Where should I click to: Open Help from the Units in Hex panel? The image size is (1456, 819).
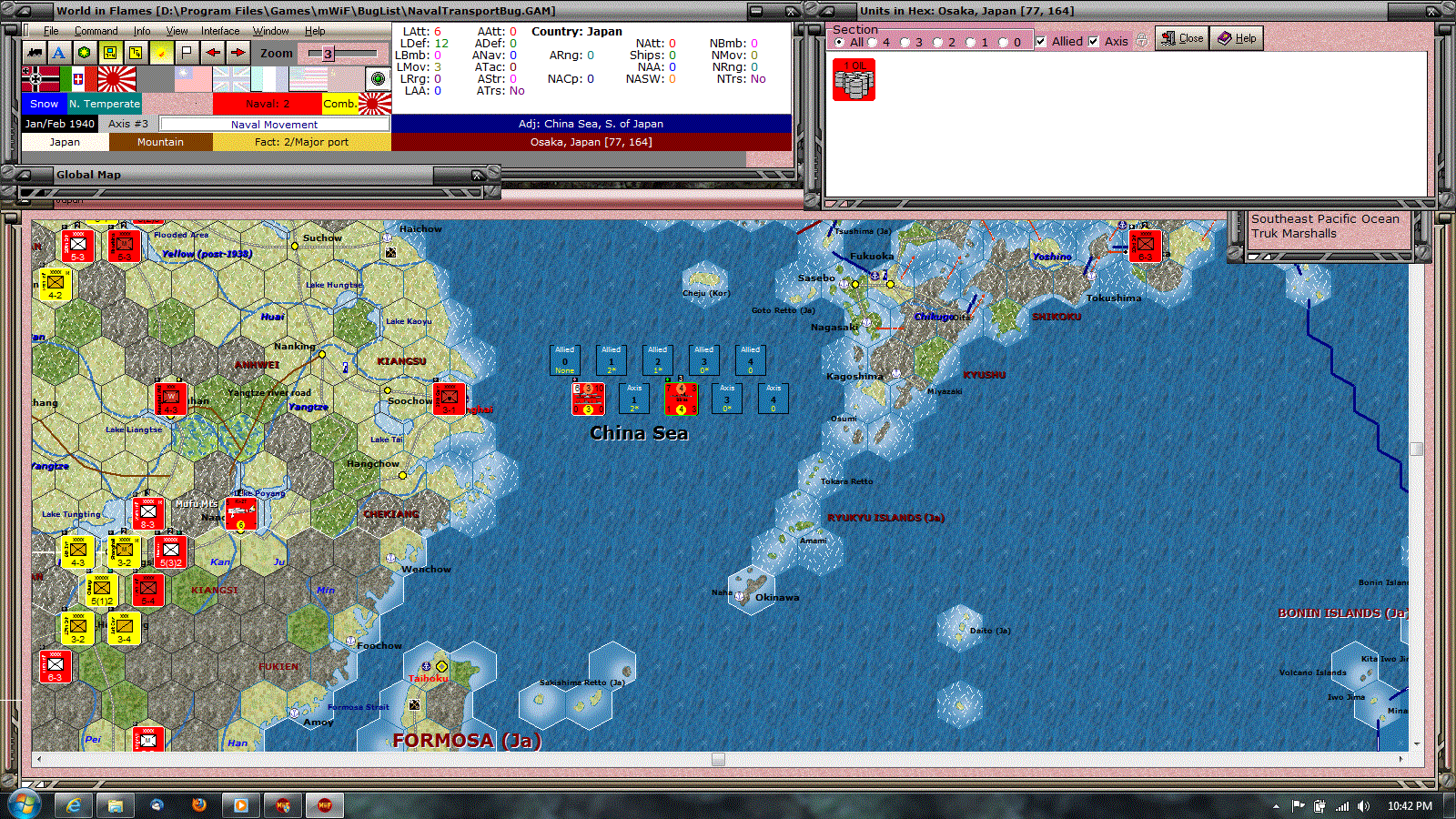click(x=1236, y=38)
